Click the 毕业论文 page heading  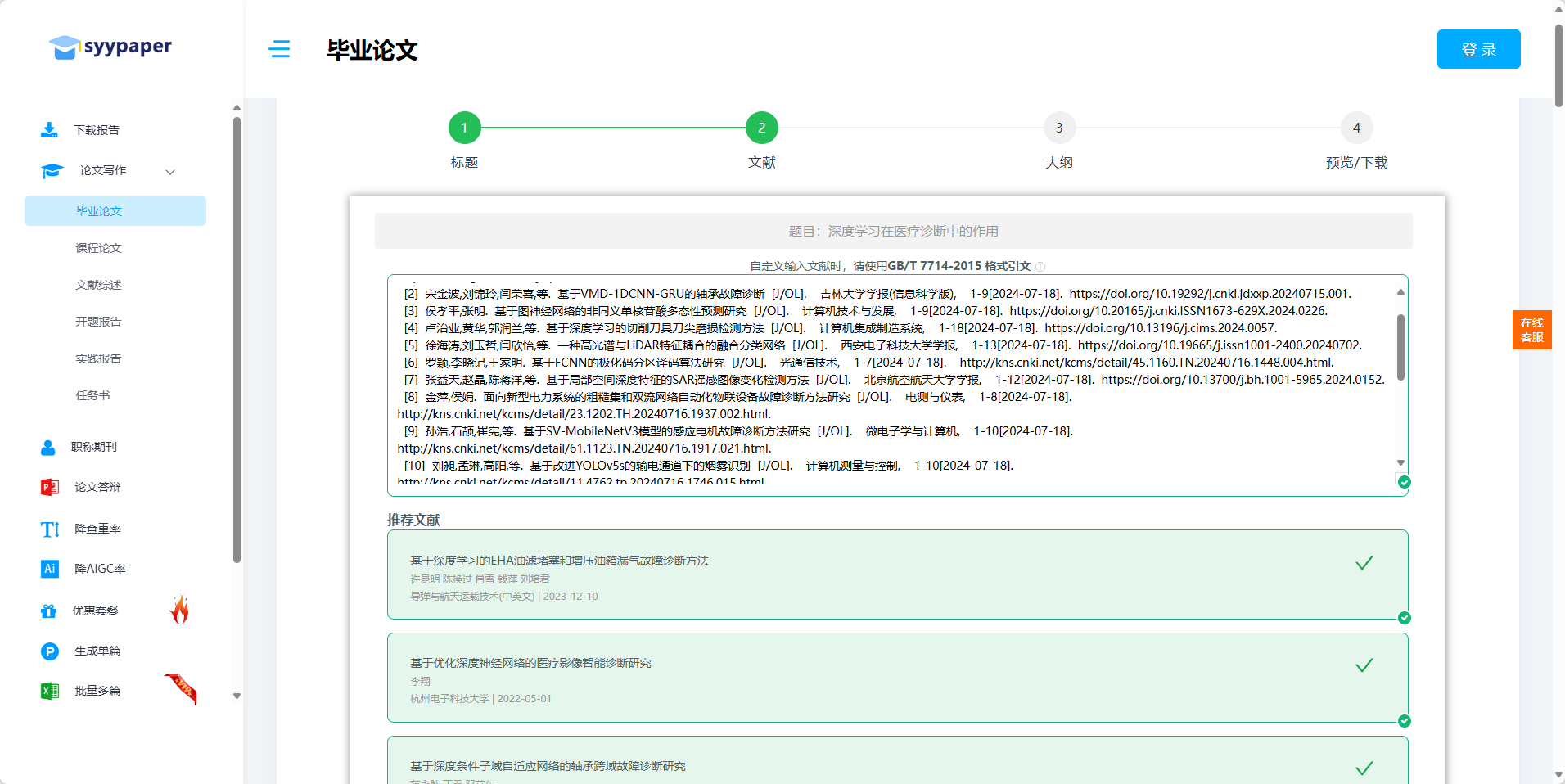pyautogui.click(x=372, y=50)
